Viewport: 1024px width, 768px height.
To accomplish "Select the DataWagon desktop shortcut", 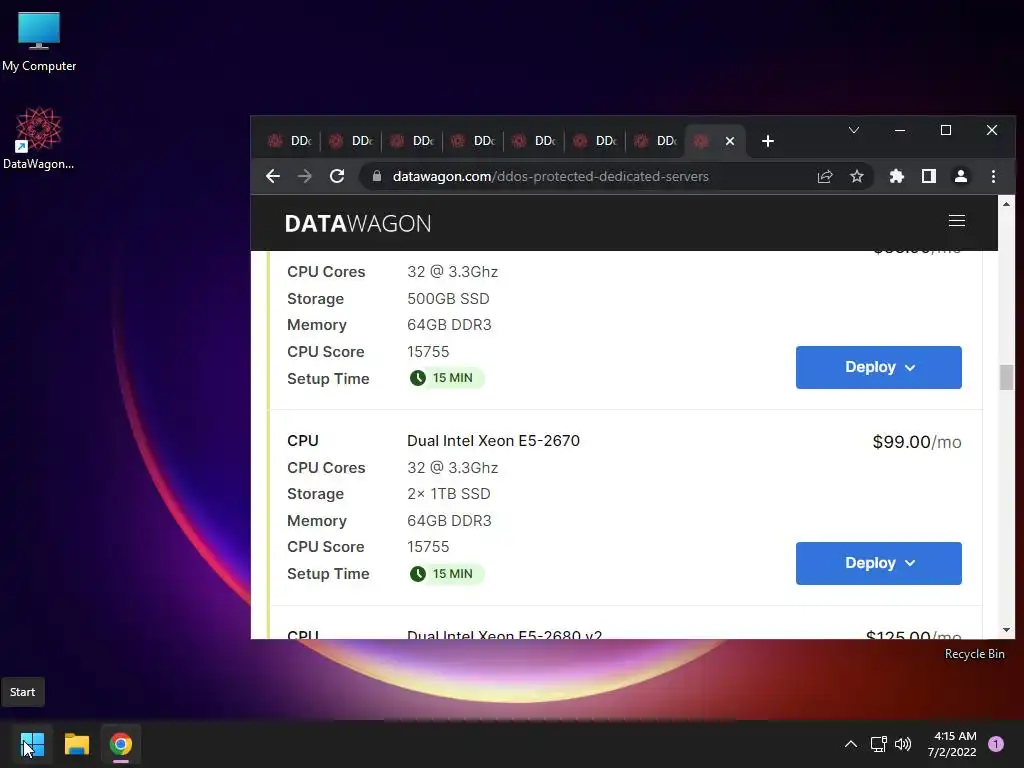I will tap(39, 138).
